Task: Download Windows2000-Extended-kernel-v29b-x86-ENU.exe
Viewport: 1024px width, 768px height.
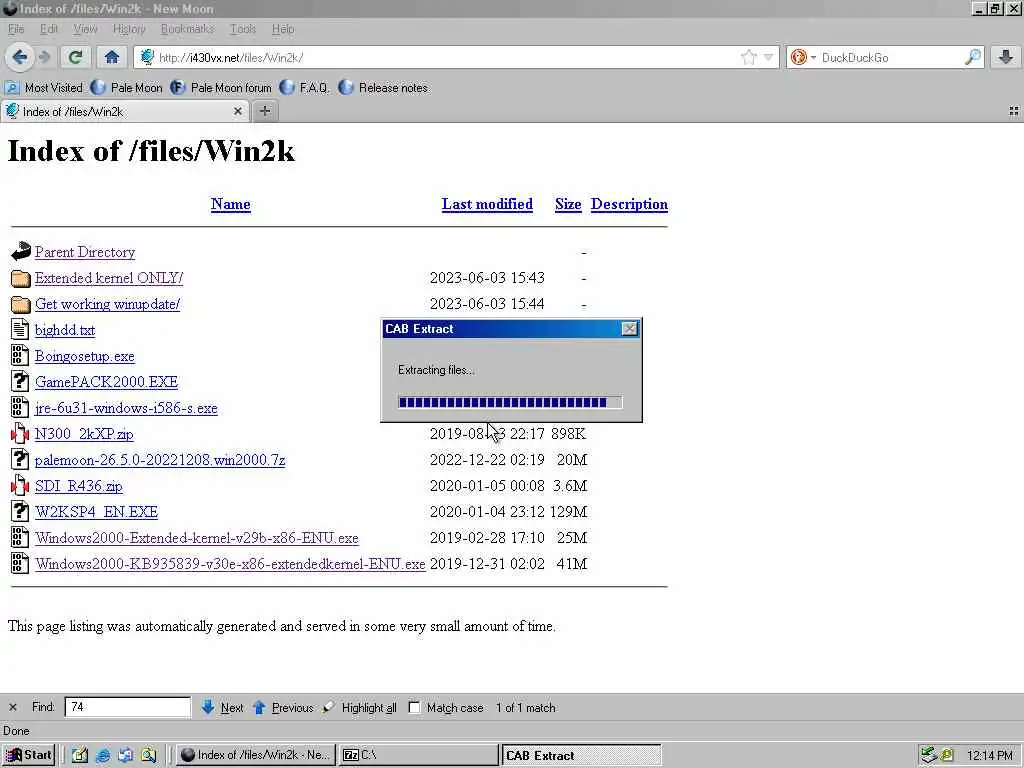Action: [x=197, y=538]
